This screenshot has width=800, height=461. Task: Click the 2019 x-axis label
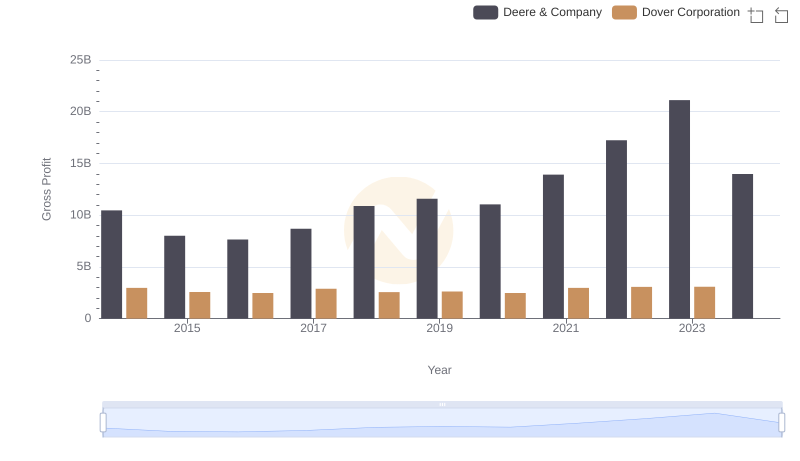pyautogui.click(x=439, y=328)
